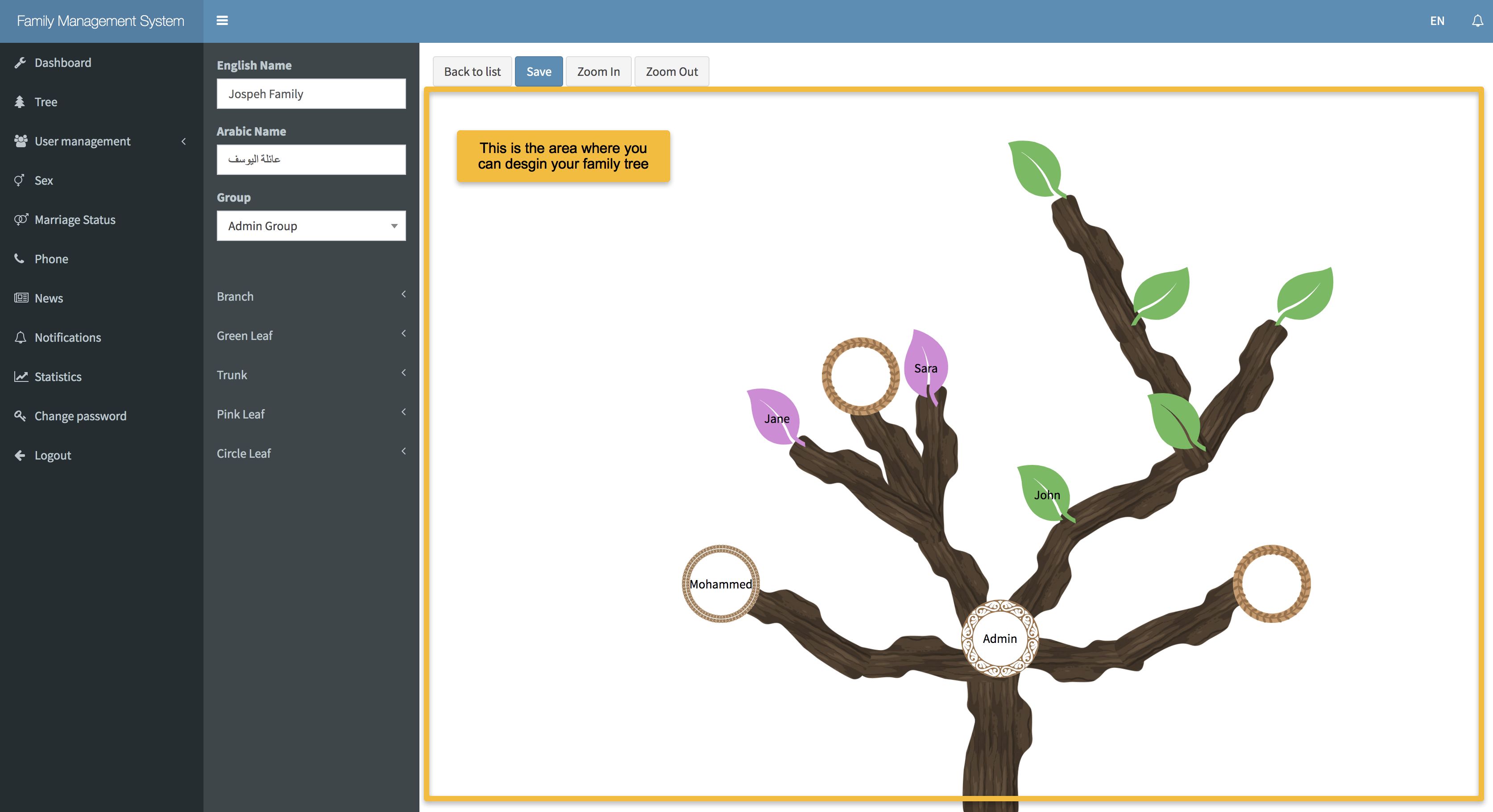Click the Save button
Viewport: 1493px width, 812px height.
click(x=539, y=71)
